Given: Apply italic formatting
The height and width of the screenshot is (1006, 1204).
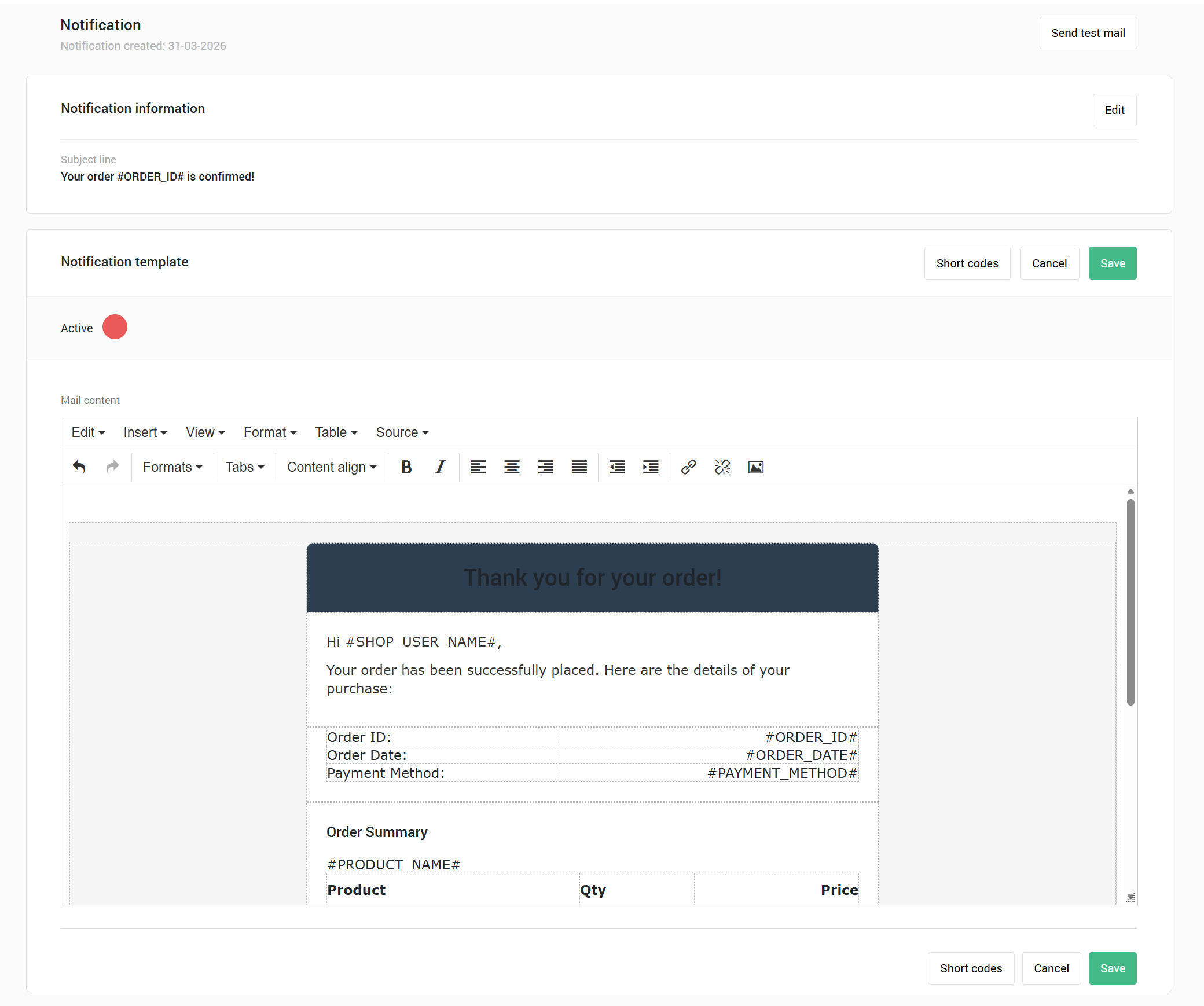Looking at the screenshot, I should click(440, 467).
